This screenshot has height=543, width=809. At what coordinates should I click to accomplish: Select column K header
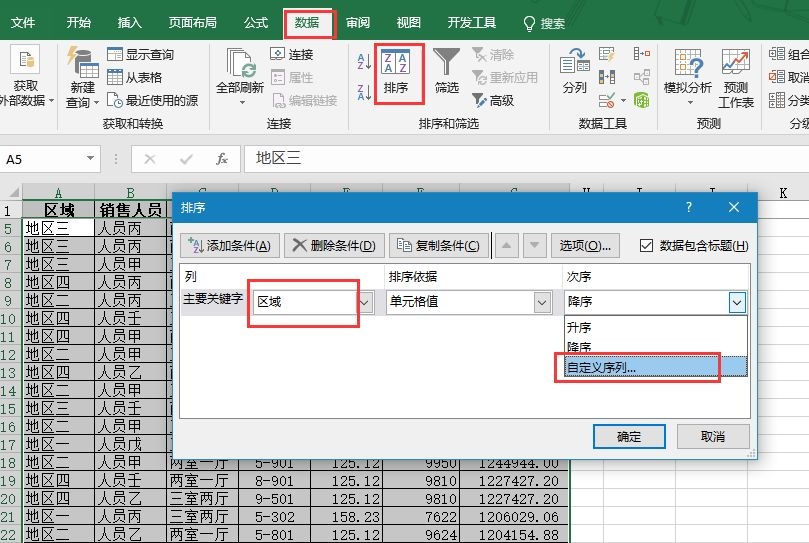click(783, 193)
